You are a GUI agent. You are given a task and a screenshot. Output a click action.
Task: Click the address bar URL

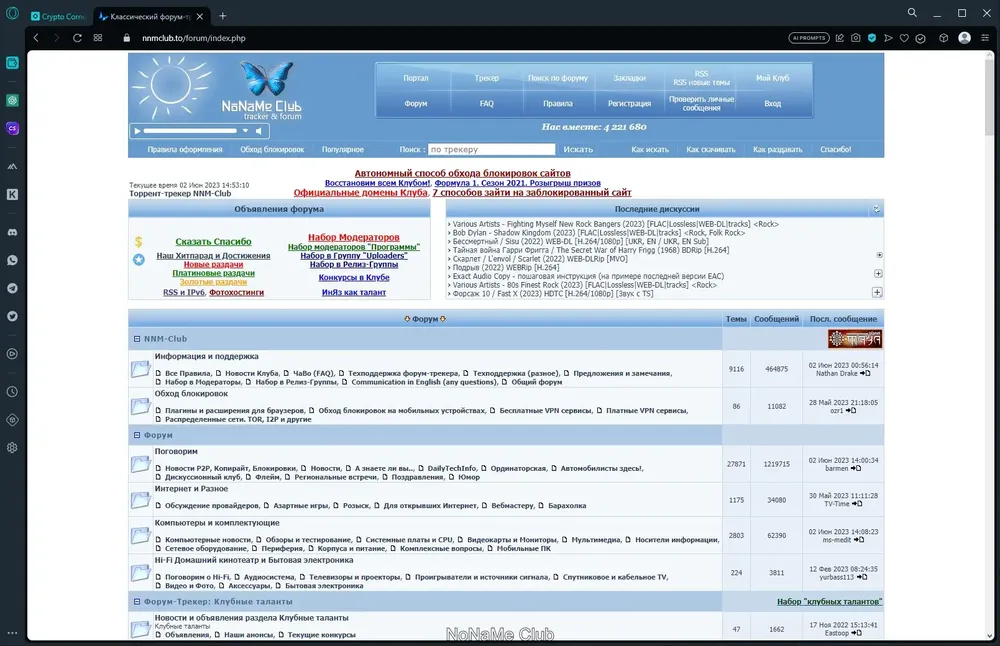tap(194, 38)
